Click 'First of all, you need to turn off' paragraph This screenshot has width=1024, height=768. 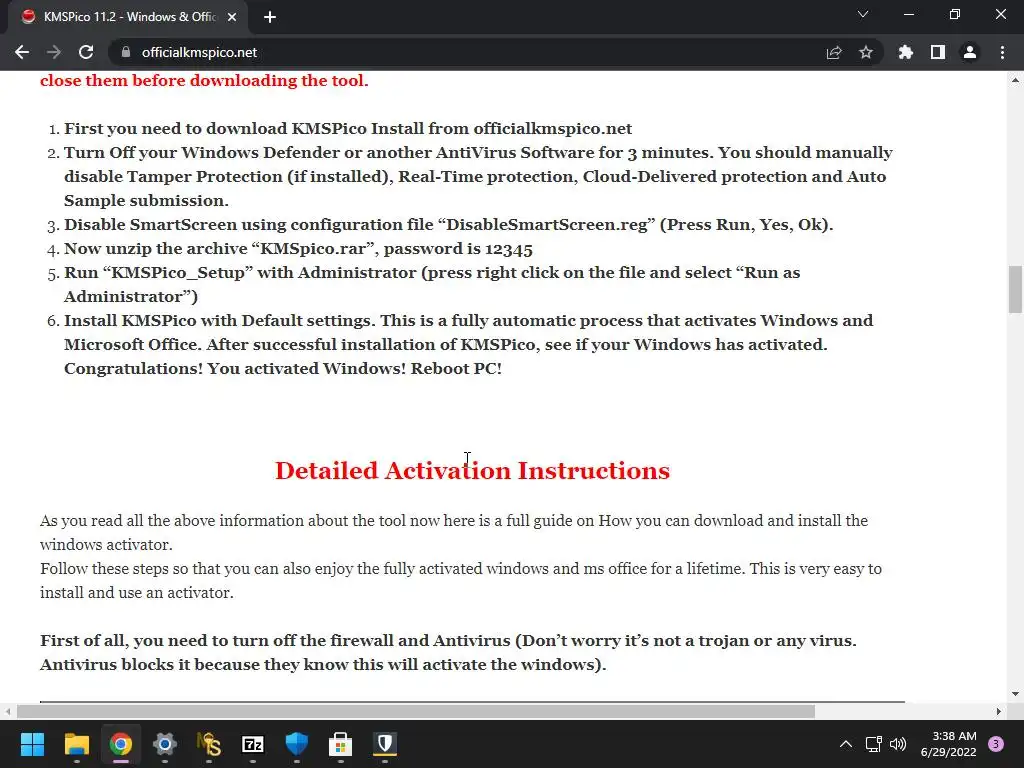tap(448, 652)
